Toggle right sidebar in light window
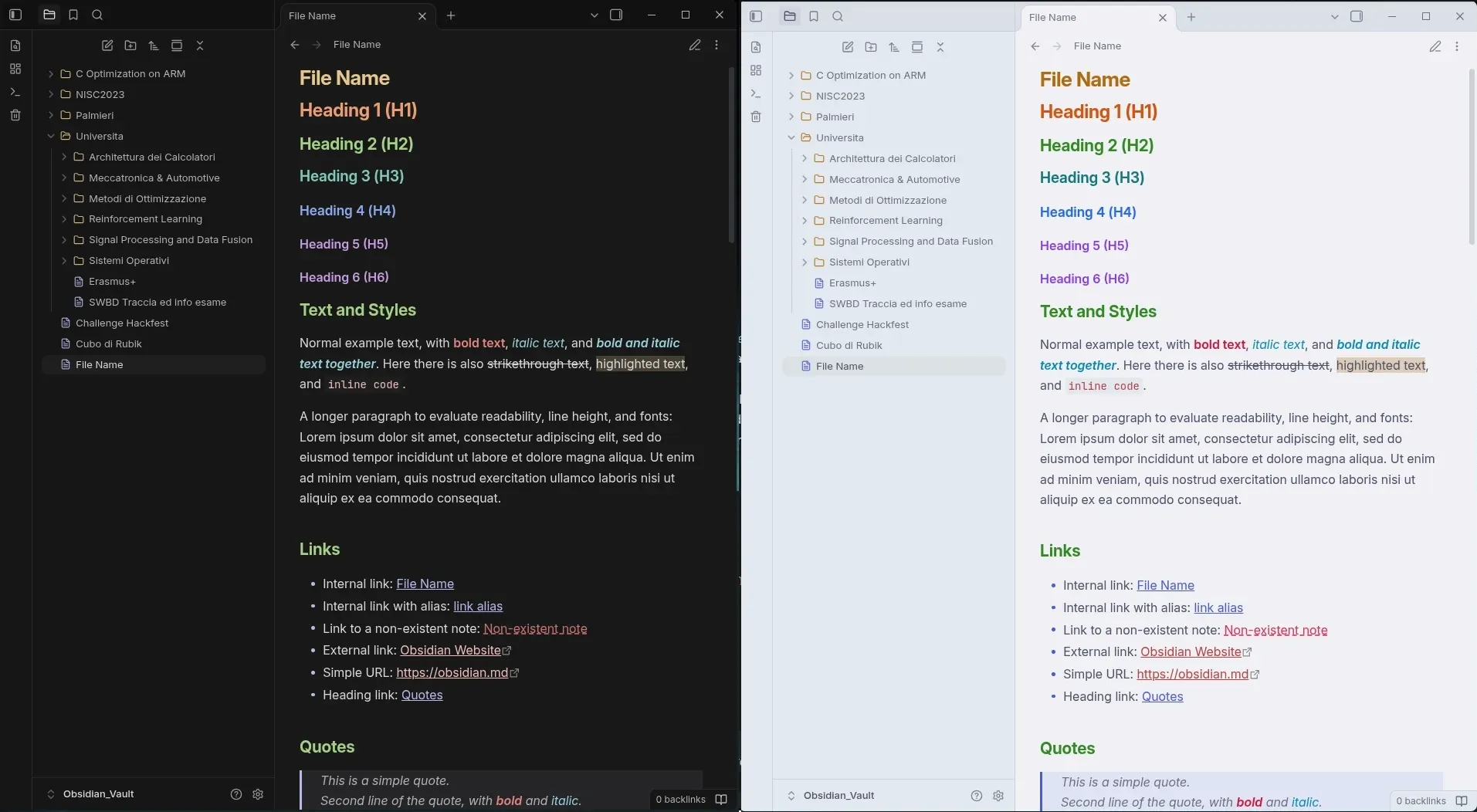 pos(1357,16)
